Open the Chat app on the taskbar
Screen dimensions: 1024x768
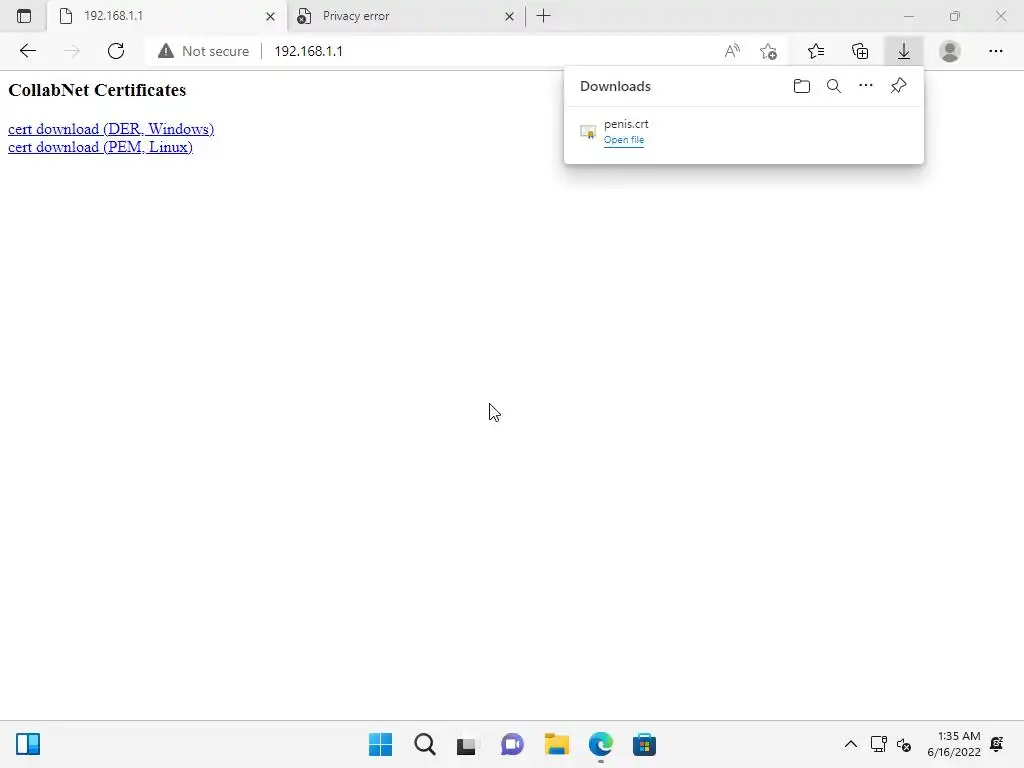pyautogui.click(x=513, y=744)
